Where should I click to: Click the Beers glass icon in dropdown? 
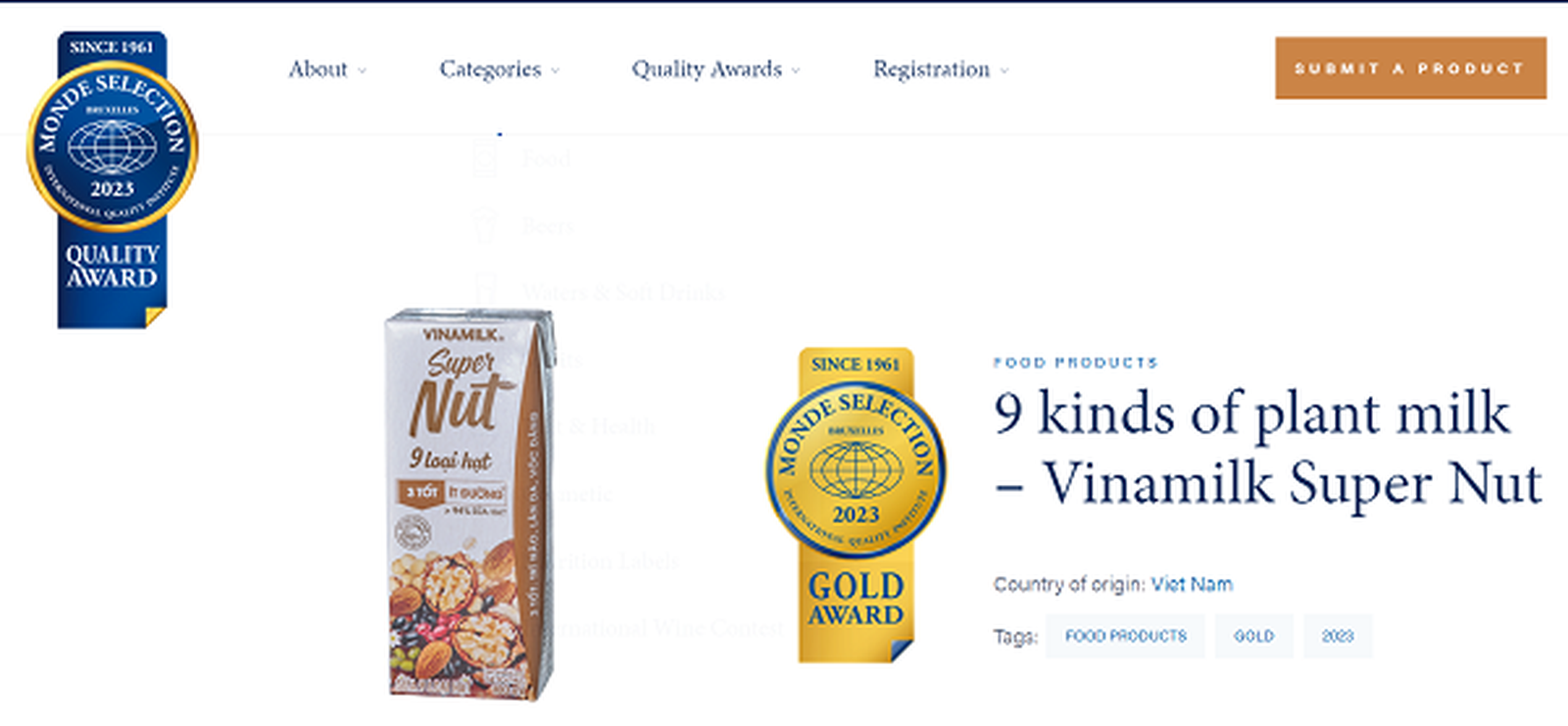[485, 225]
